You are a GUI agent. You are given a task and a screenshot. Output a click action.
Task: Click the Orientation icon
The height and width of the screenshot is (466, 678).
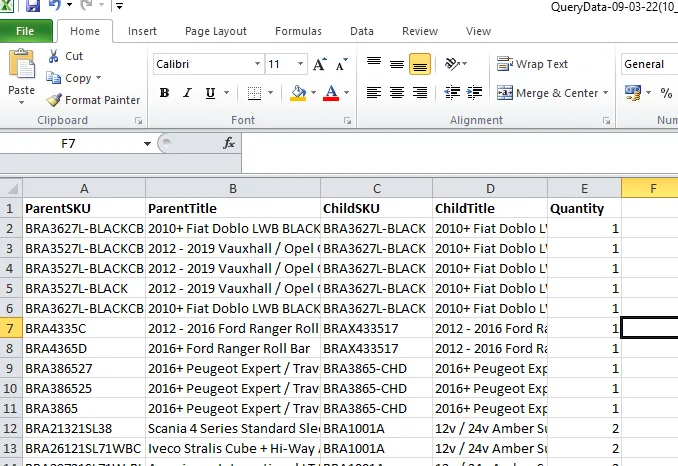(x=453, y=64)
